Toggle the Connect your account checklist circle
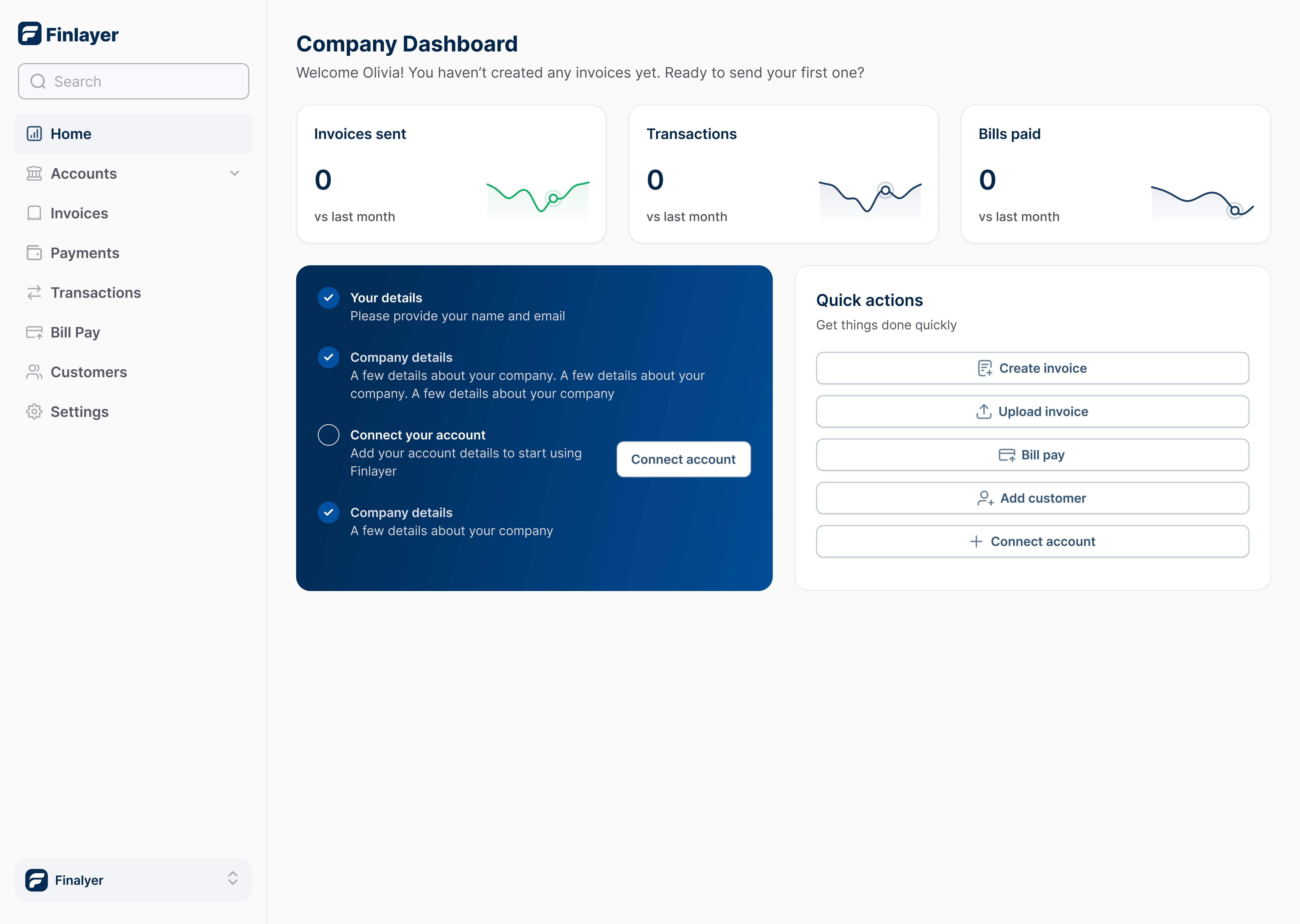This screenshot has width=1300, height=924. coord(328,435)
